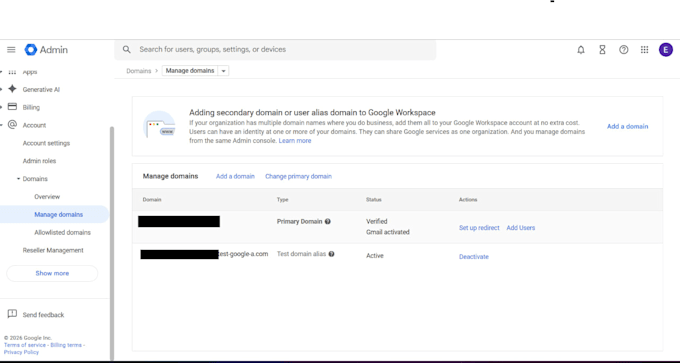This screenshot has width=680, height=363.
Task: Click the Test domain alias type label
Action: point(301,254)
